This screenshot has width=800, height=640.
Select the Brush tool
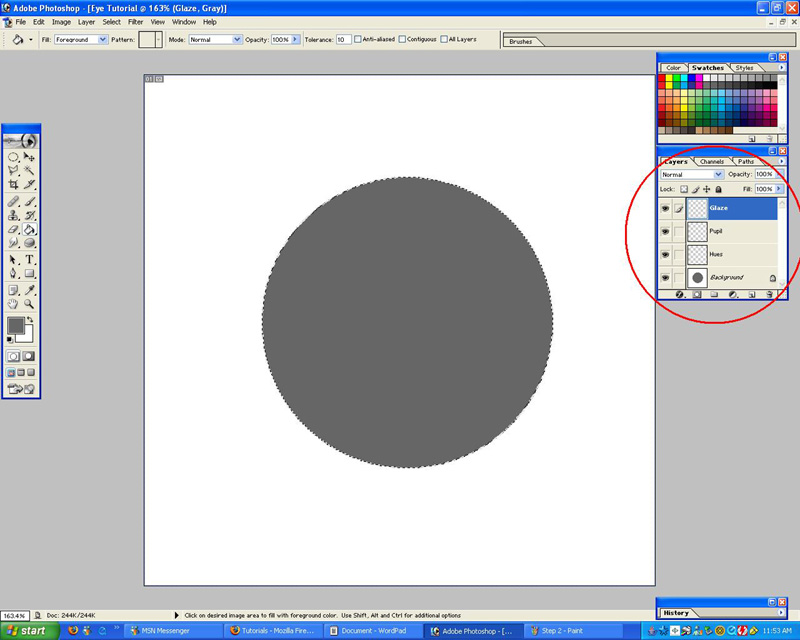click(x=30, y=202)
